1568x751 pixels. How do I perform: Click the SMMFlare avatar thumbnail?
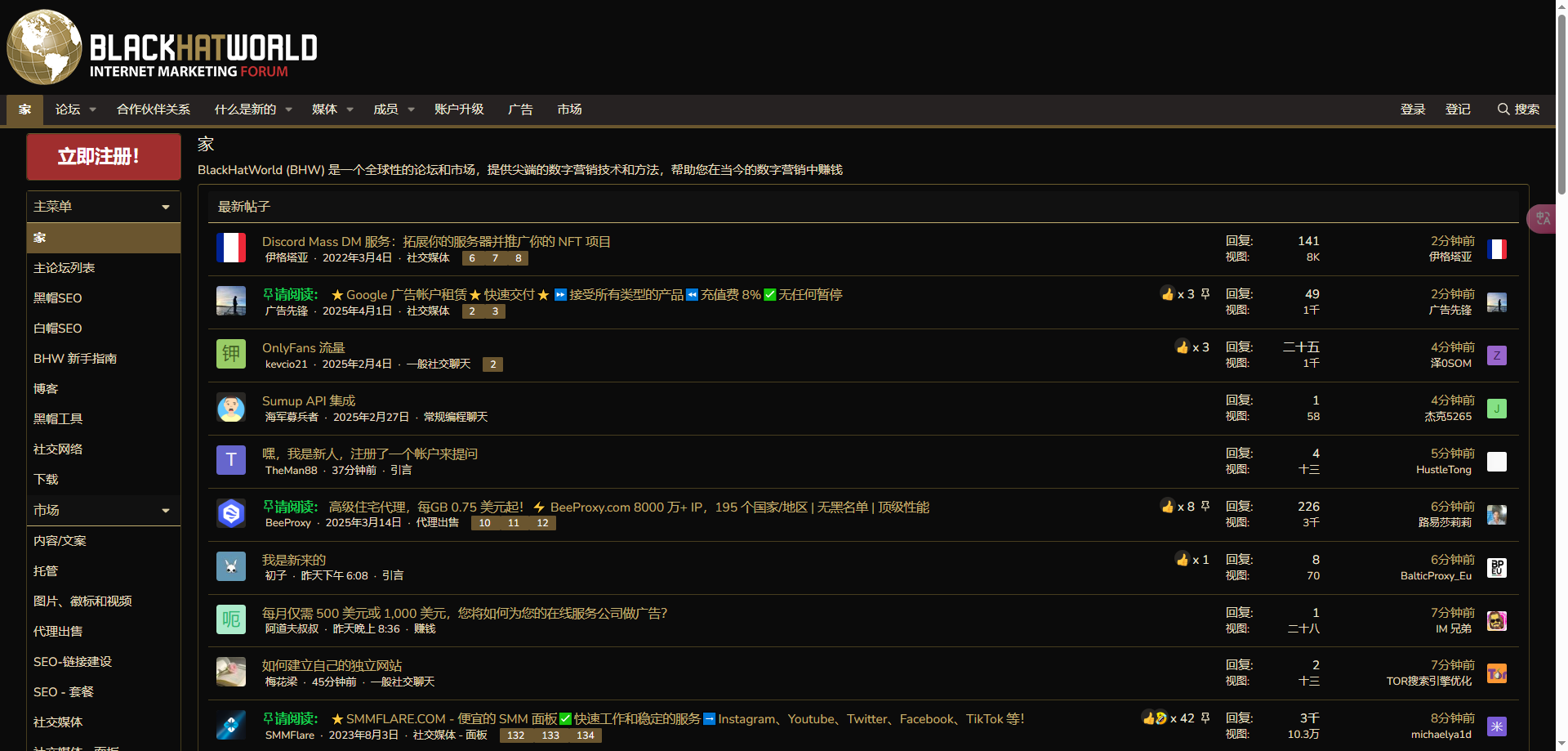point(231,725)
